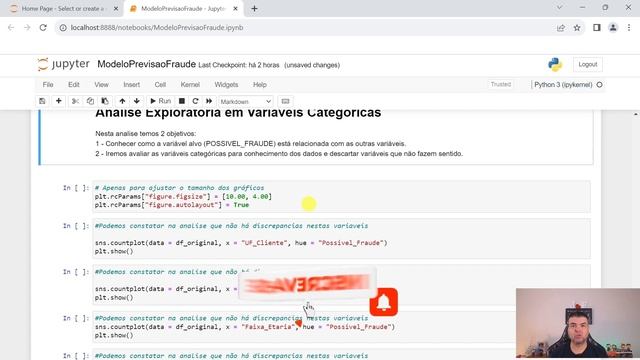The height and width of the screenshot is (360, 640).
Task: Select the Faixa_Etaria countplot code cell
Action: pos(341,327)
